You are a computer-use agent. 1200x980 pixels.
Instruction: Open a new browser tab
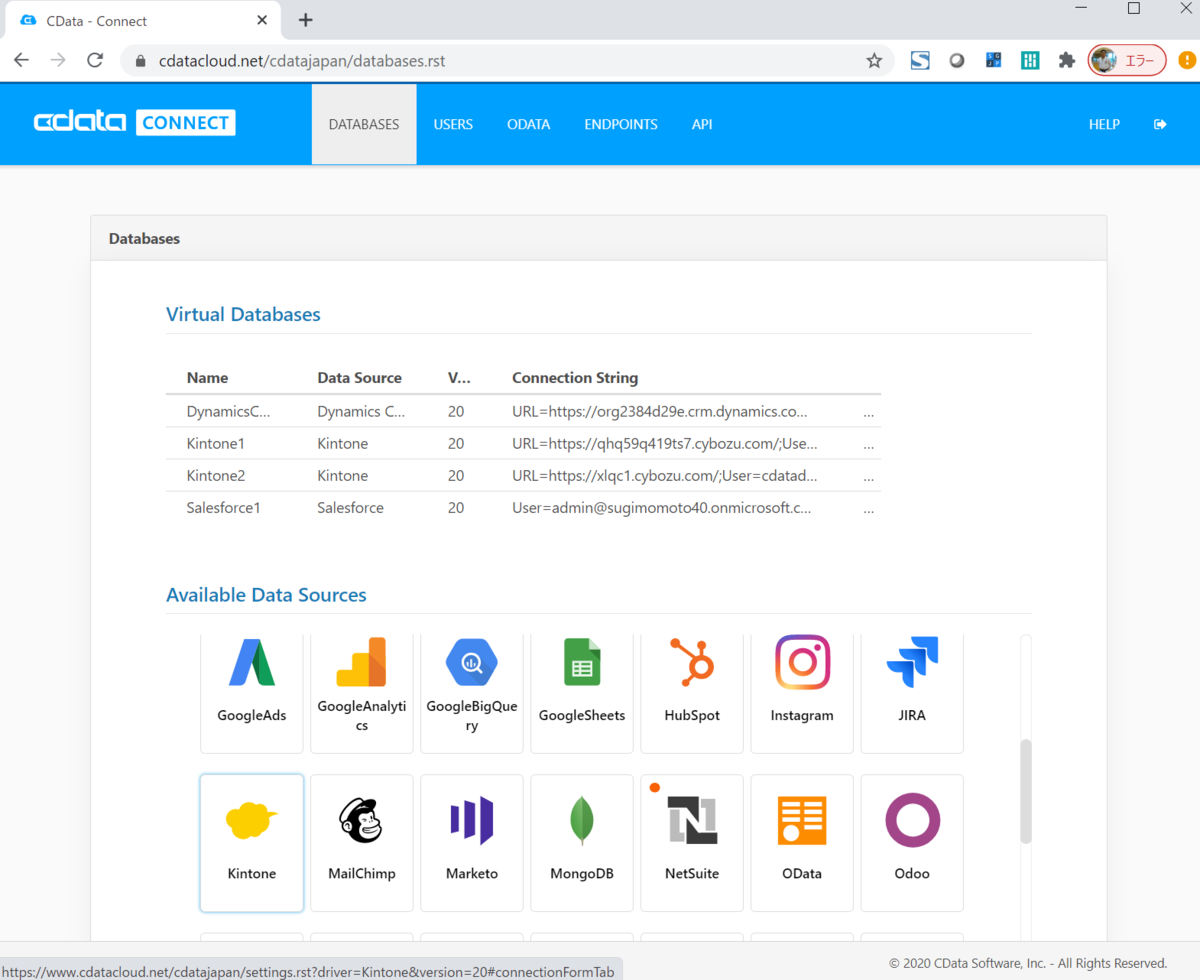(x=306, y=20)
